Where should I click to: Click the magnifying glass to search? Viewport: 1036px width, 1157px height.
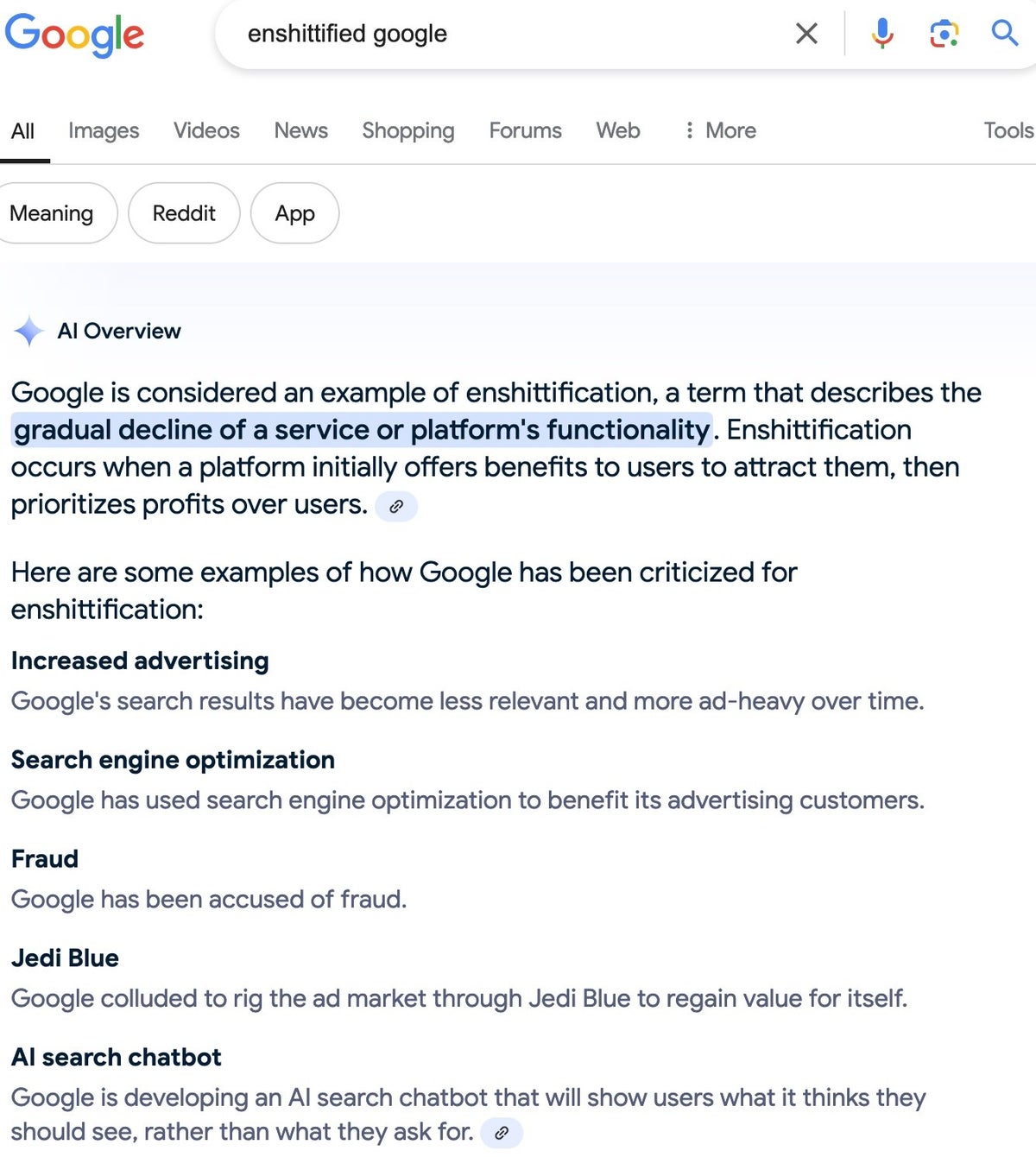pyautogui.click(x=1004, y=34)
